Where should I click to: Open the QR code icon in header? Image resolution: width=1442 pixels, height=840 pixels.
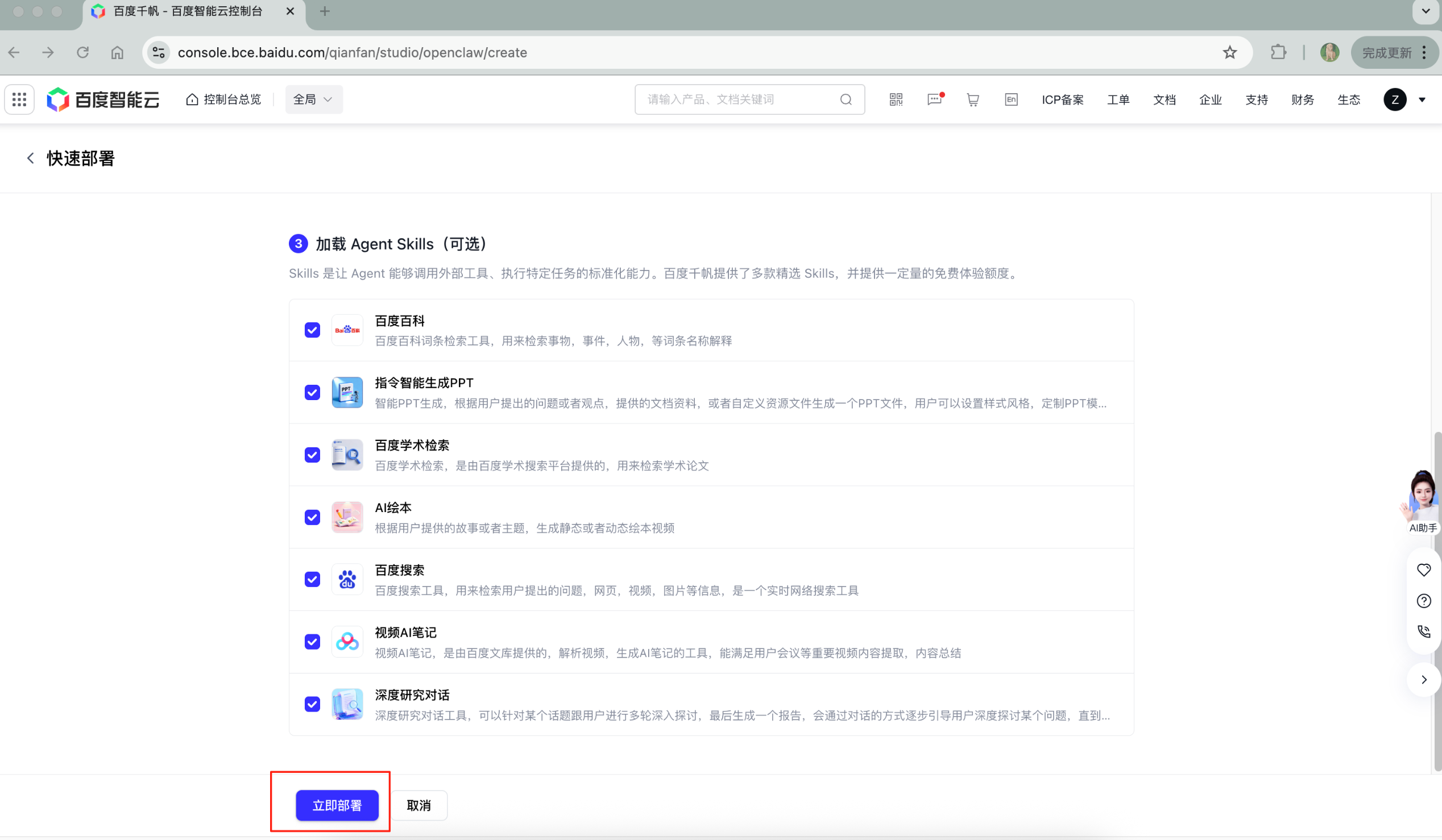pos(896,99)
